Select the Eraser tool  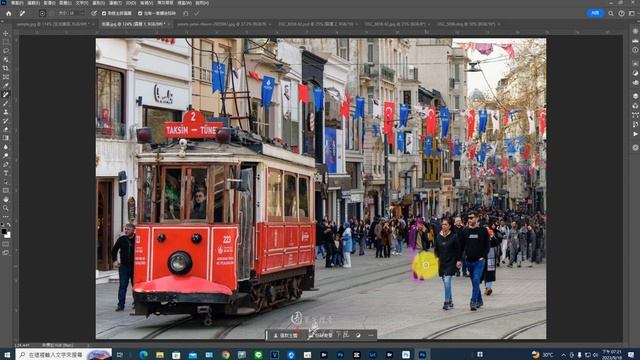(6, 129)
